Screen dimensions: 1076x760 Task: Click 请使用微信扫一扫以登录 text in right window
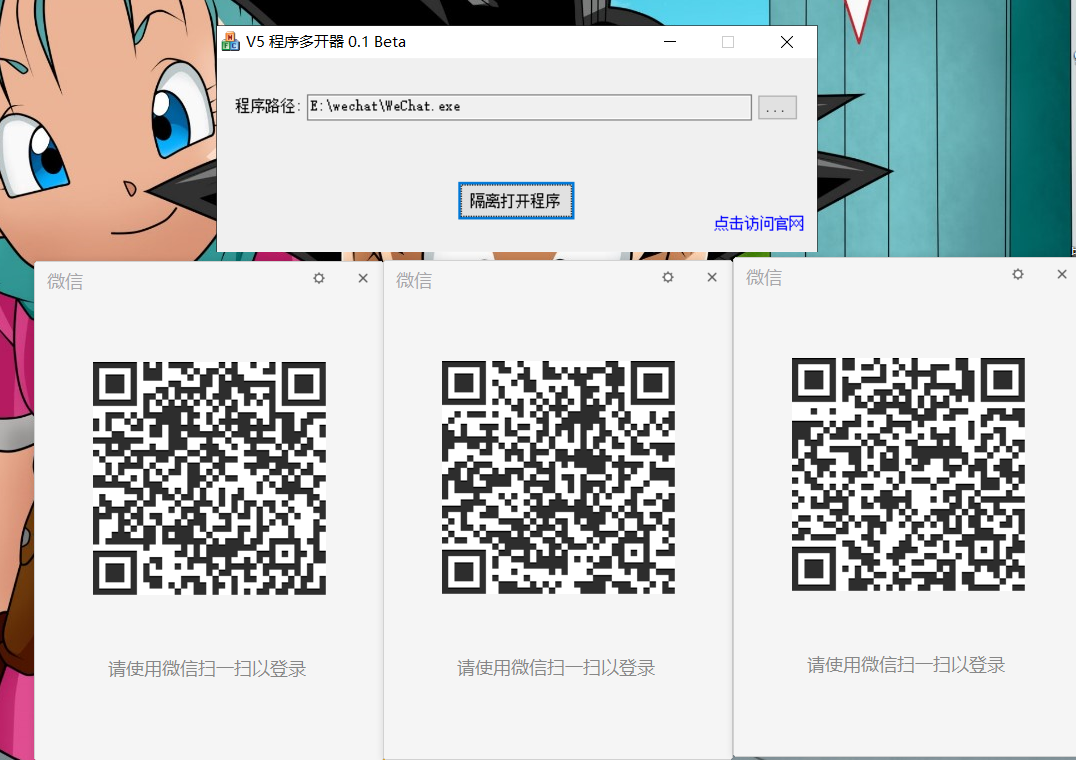tap(906, 665)
